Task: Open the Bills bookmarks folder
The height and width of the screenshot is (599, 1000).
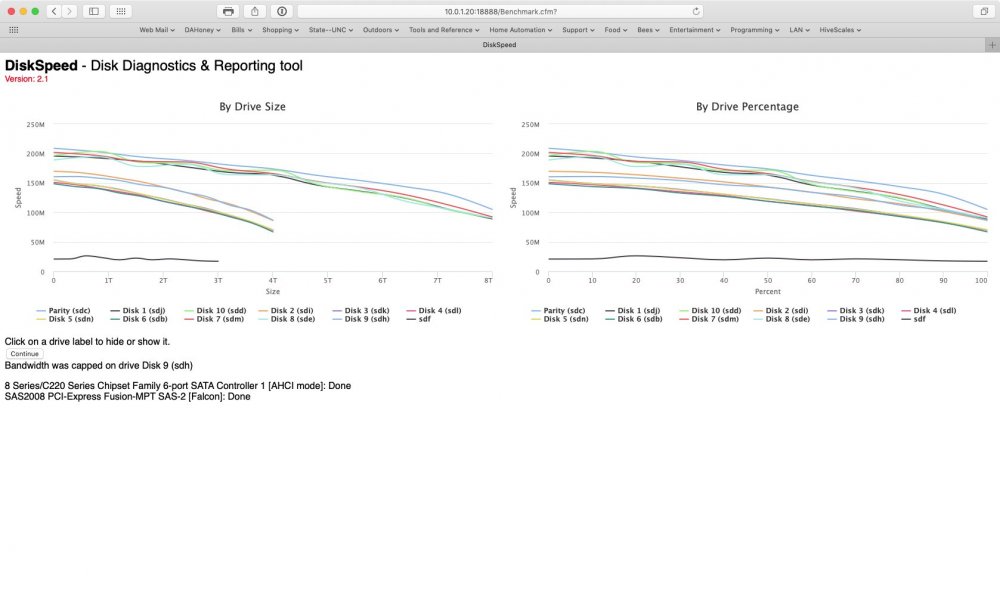Action: [x=242, y=30]
